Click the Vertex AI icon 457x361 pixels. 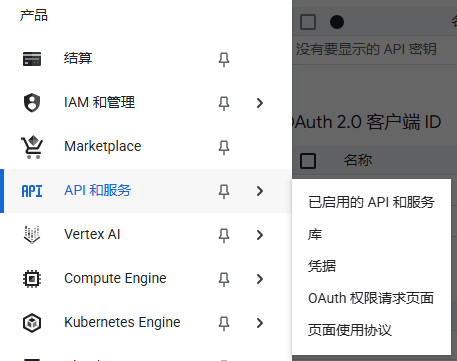(x=32, y=235)
